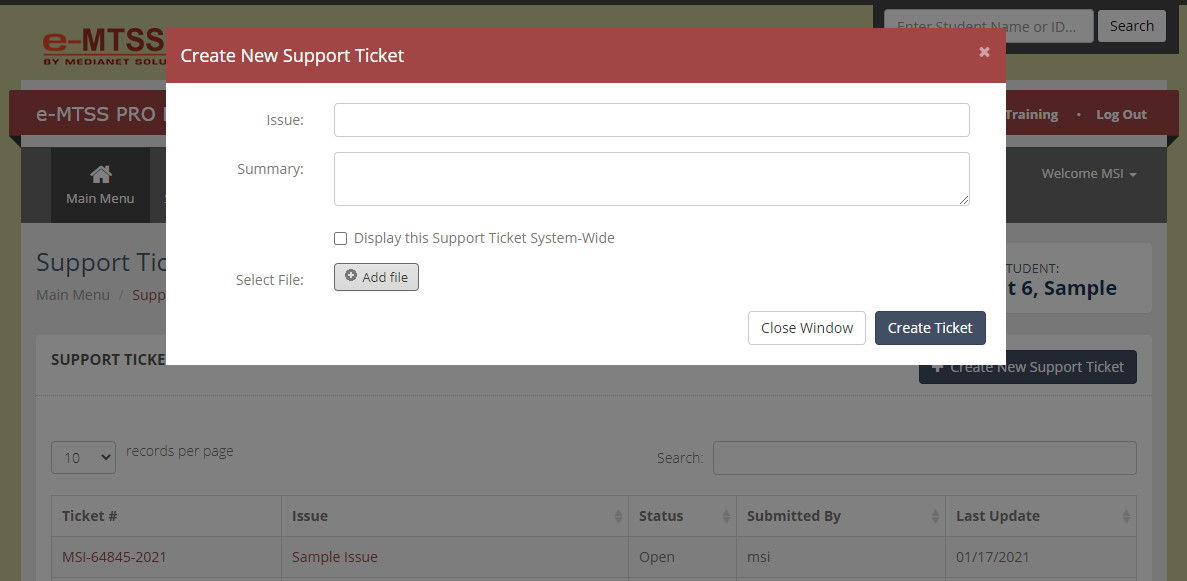1187x581 pixels.
Task: Enable Display this Support Ticket System-Wide
Action: (x=341, y=239)
